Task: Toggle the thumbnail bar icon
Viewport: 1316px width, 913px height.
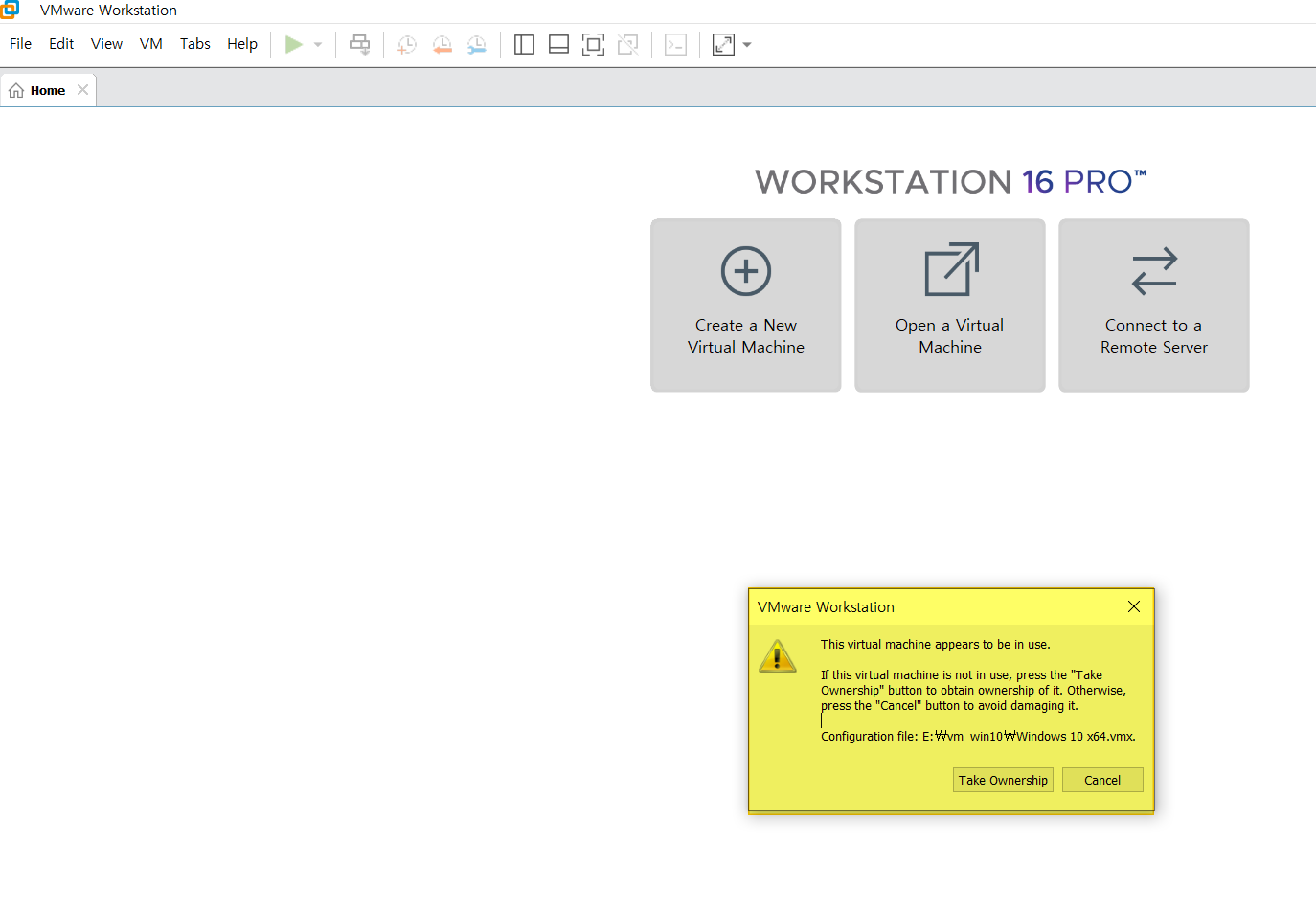Action: click(558, 44)
